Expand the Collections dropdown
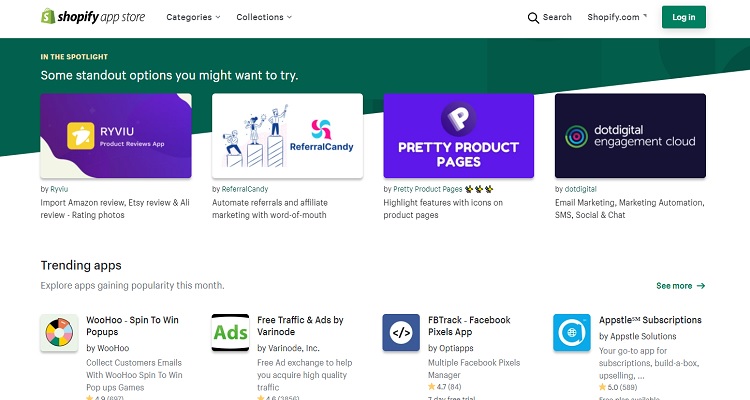750x400 pixels. click(x=264, y=17)
